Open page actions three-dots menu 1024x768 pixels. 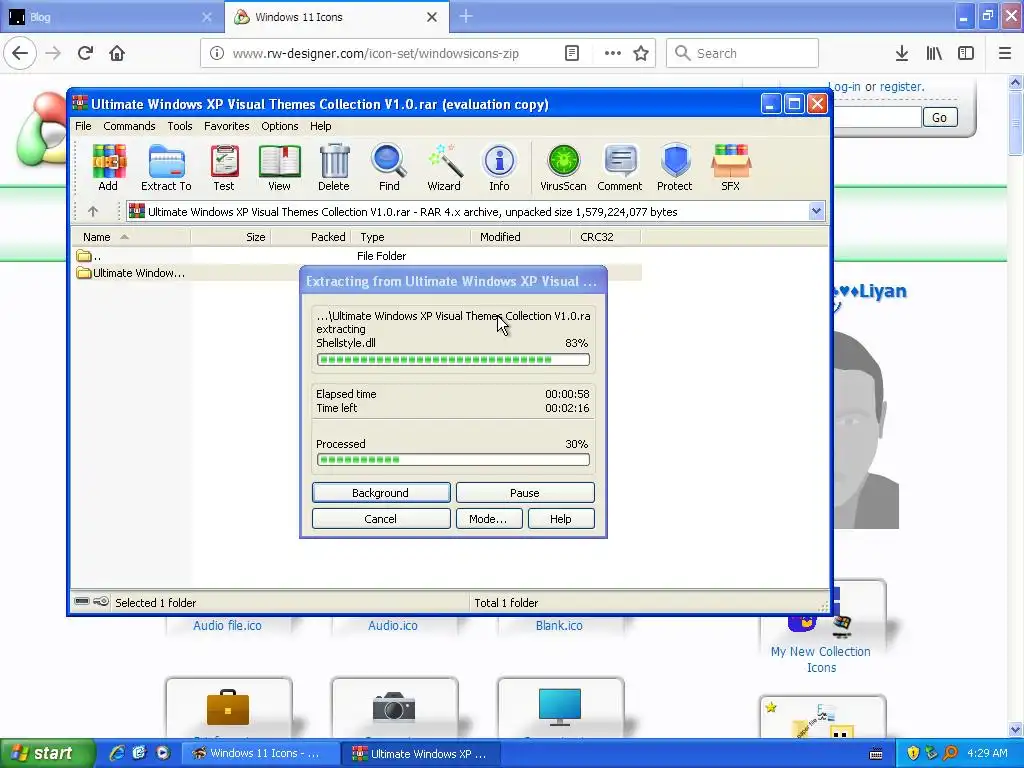point(613,54)
